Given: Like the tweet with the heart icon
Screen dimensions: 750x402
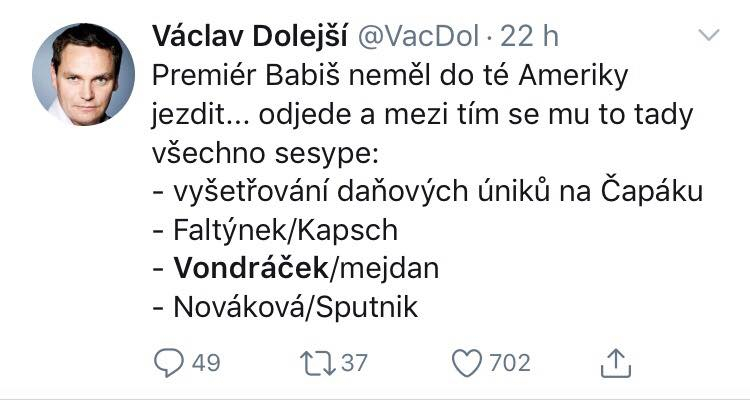Looking at the screenshot, I should (x=467, y=363).
